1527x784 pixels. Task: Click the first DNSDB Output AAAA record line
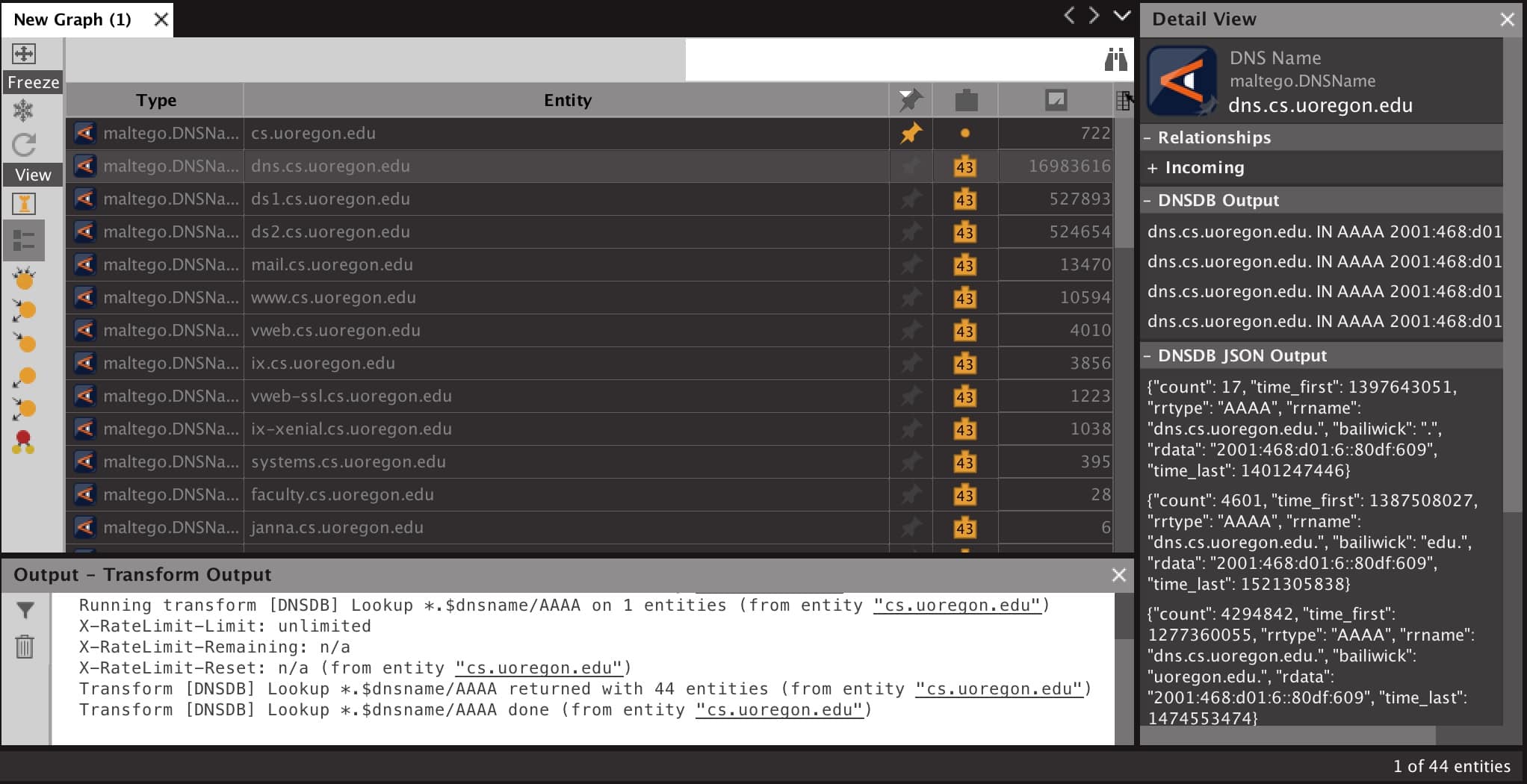1324,232
